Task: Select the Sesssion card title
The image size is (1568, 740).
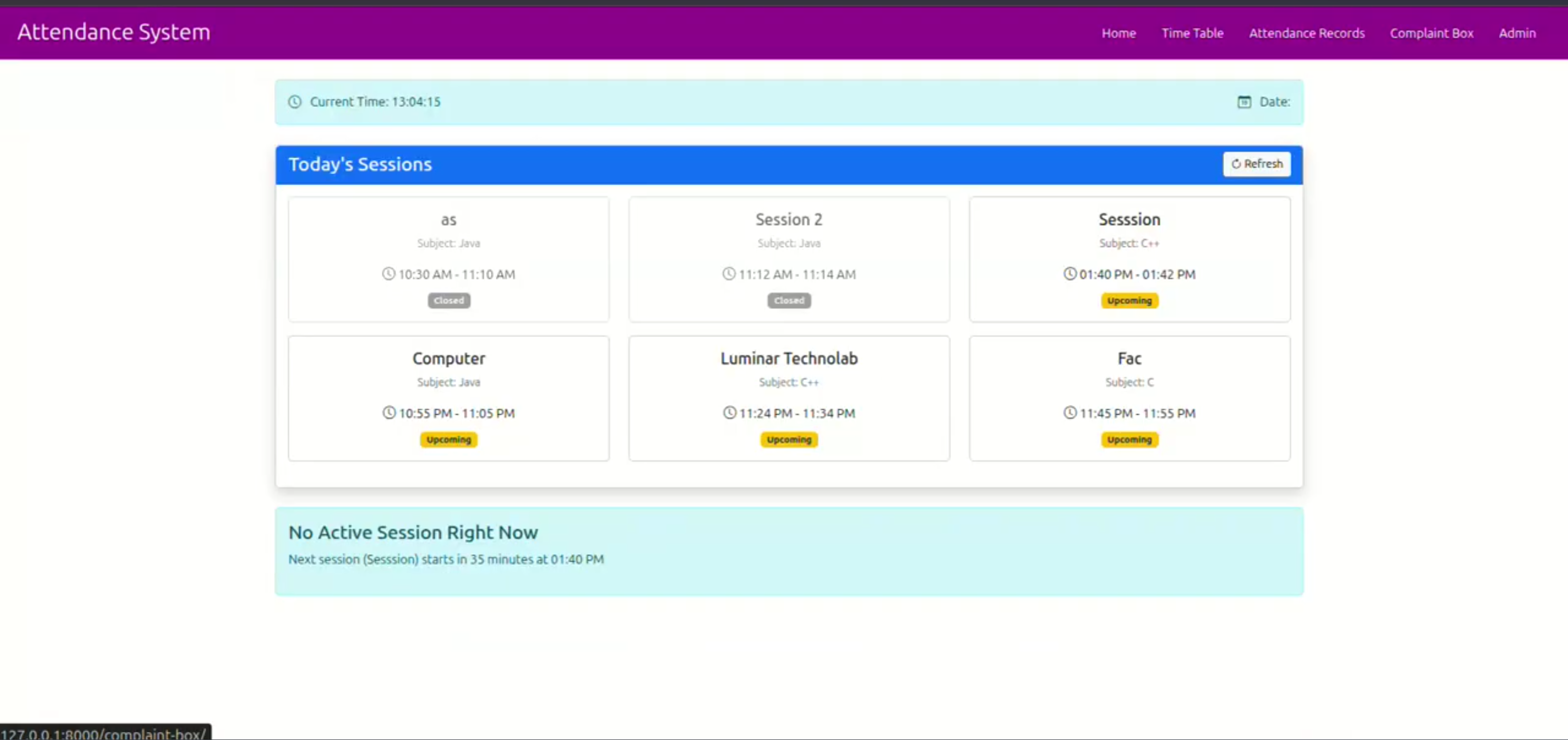Action: tap(1129, 219)
